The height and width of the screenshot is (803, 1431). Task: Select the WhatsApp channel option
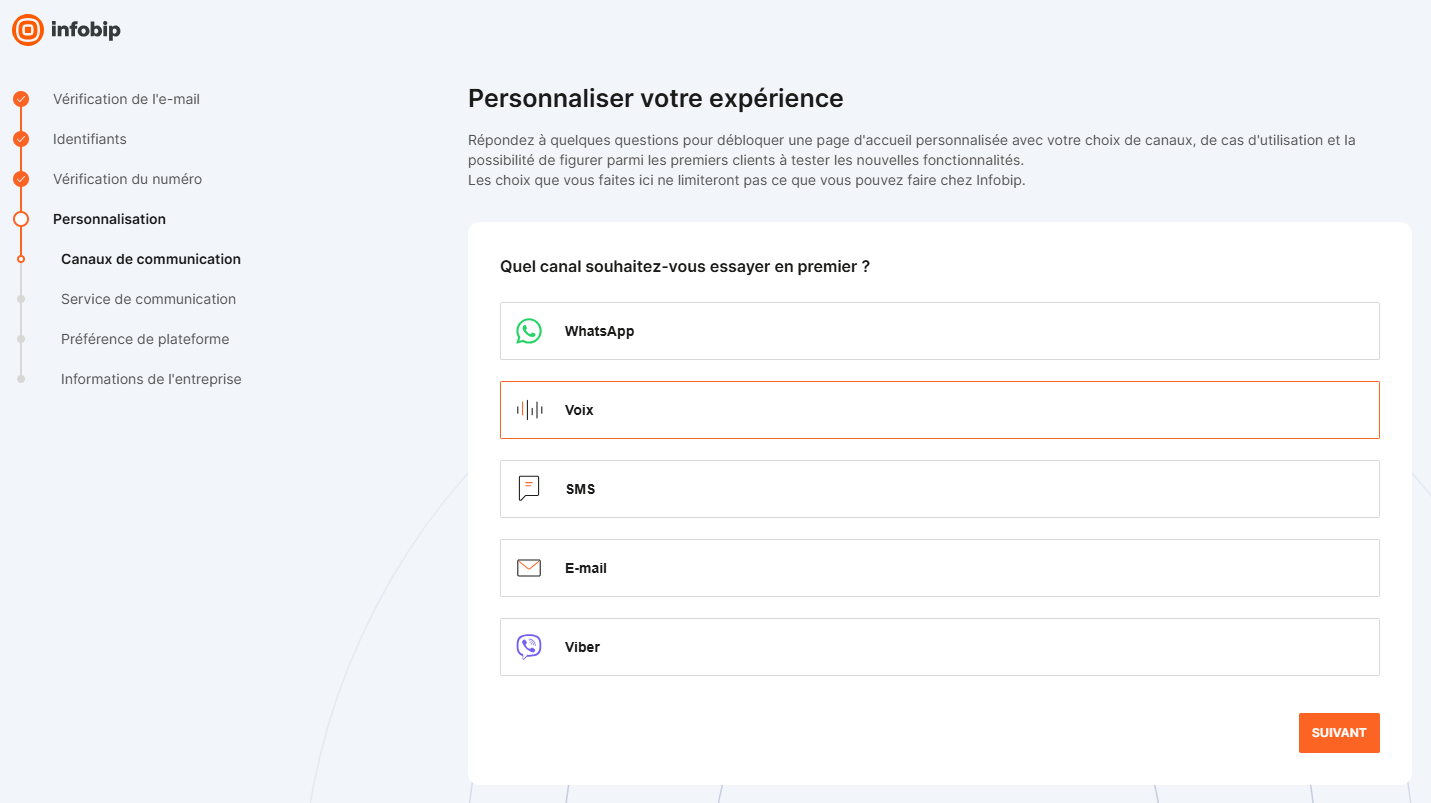pyautogui.click(x=940, y=331)
